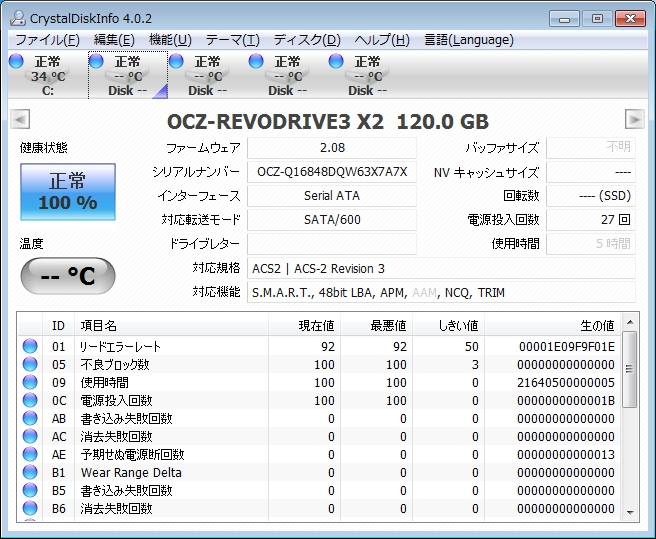Click the 27 回 power-on count field
The height and width of the screenshot is (539, 656).
[x=591, y=220]
